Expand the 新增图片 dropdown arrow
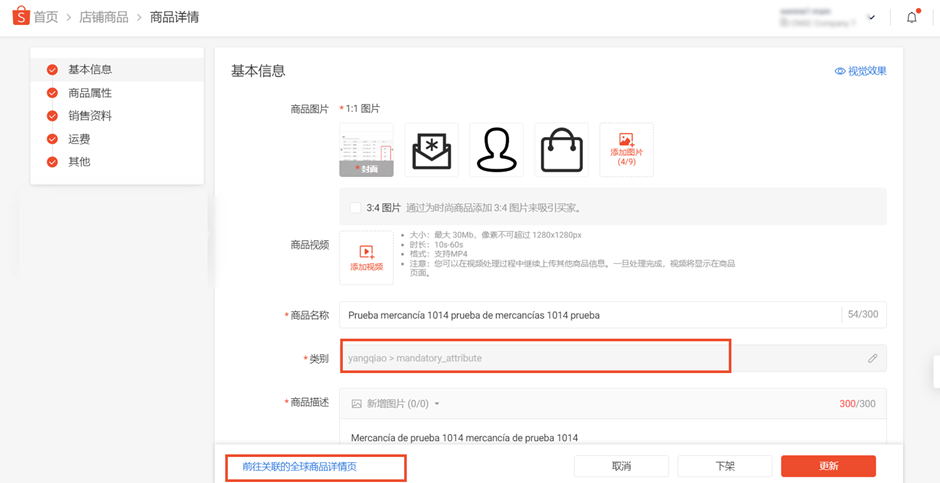 436,404
